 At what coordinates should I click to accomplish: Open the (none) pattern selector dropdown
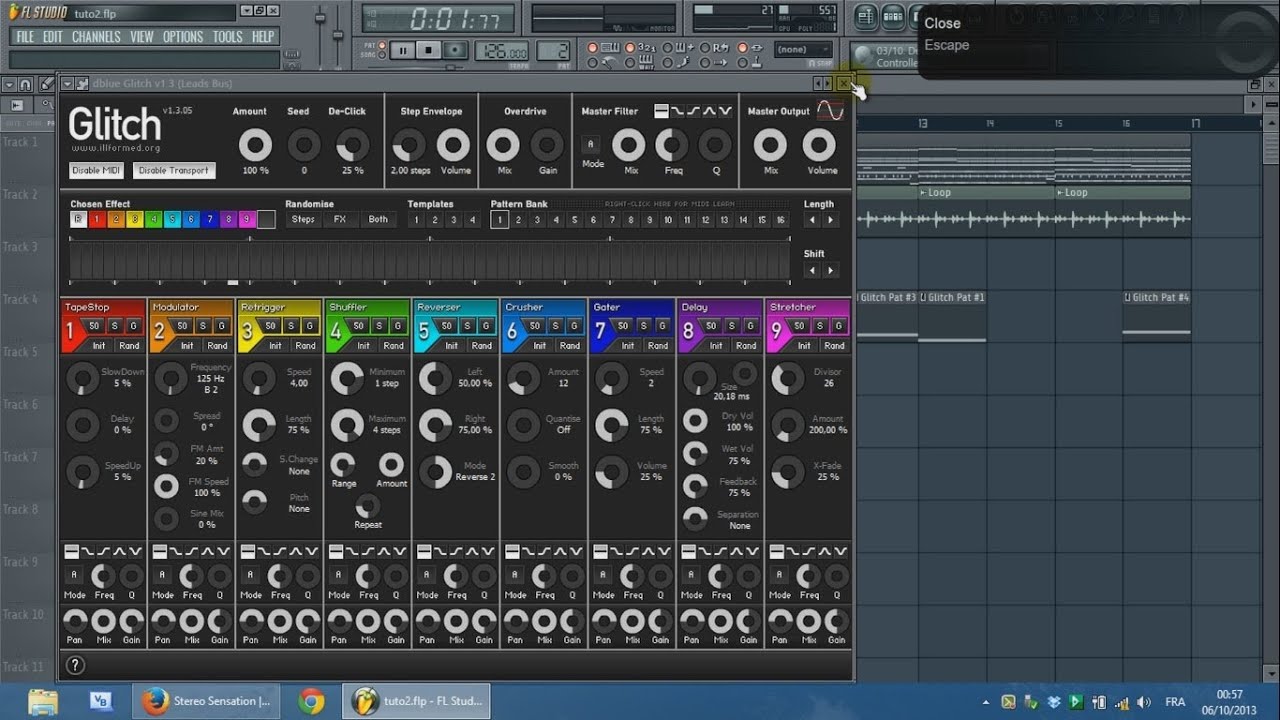[804, 50]
